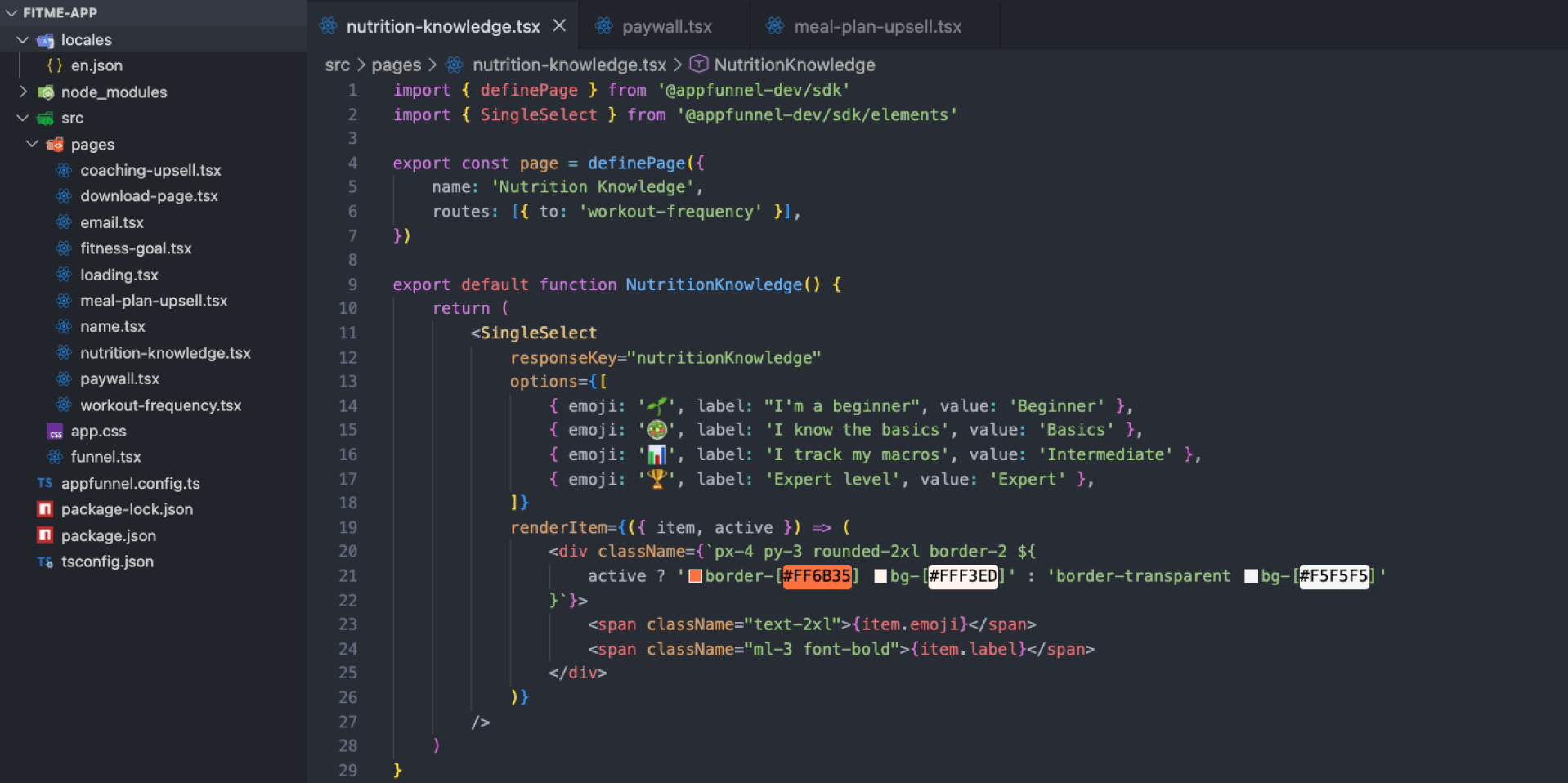Click the React icon for funnel.tsx
This screenshot has width=1568, height=783.
point(54,457)
